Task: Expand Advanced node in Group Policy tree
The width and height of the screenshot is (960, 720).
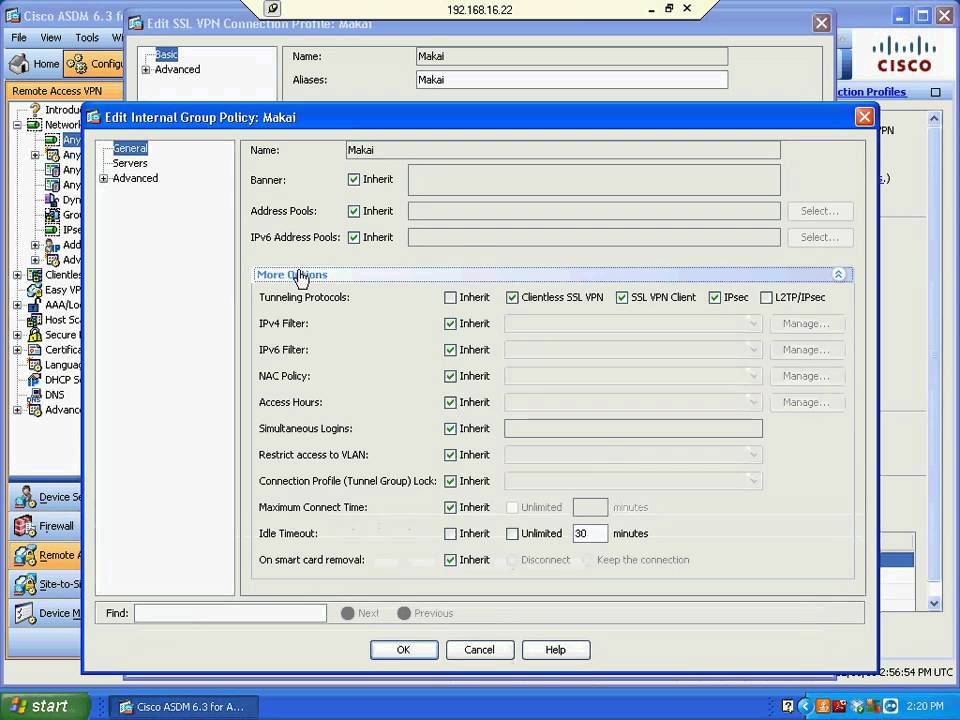Action: click(104, 179)
